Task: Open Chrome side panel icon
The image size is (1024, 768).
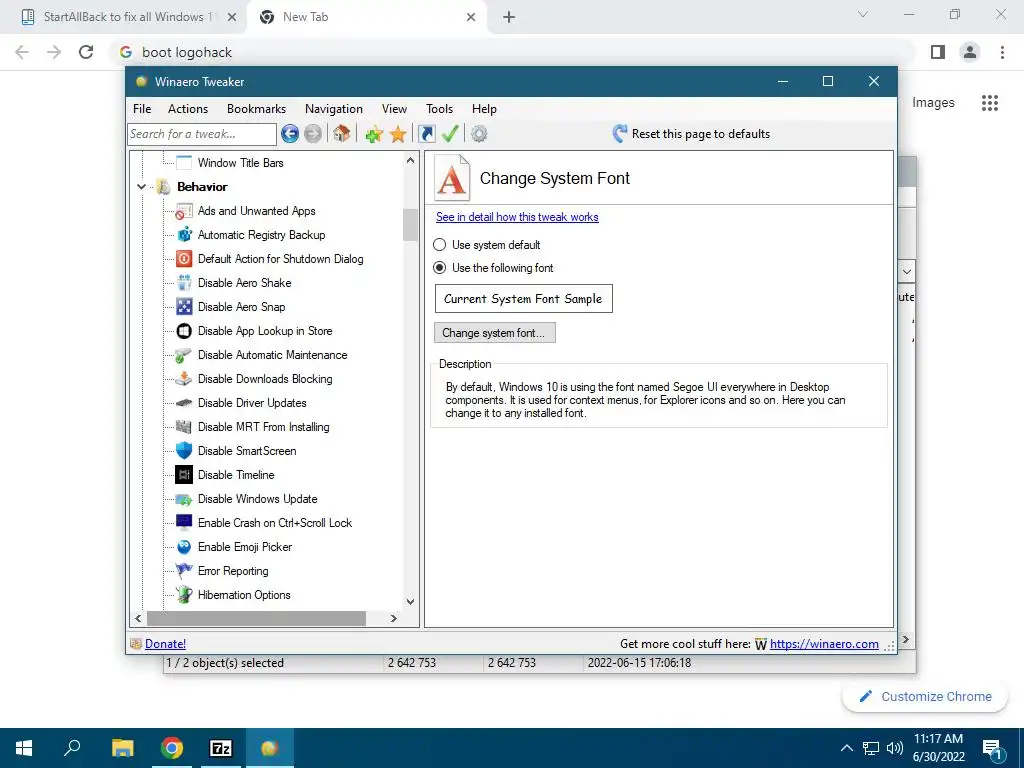Action: point(938,52)
